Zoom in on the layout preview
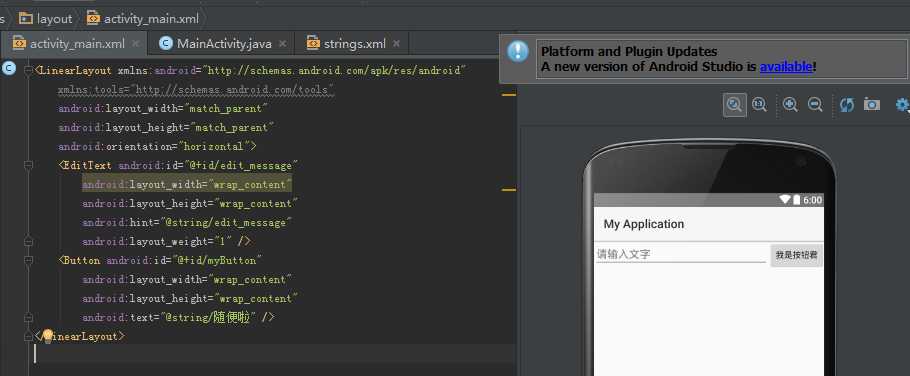The image size is (910, 376). (790, 105)
